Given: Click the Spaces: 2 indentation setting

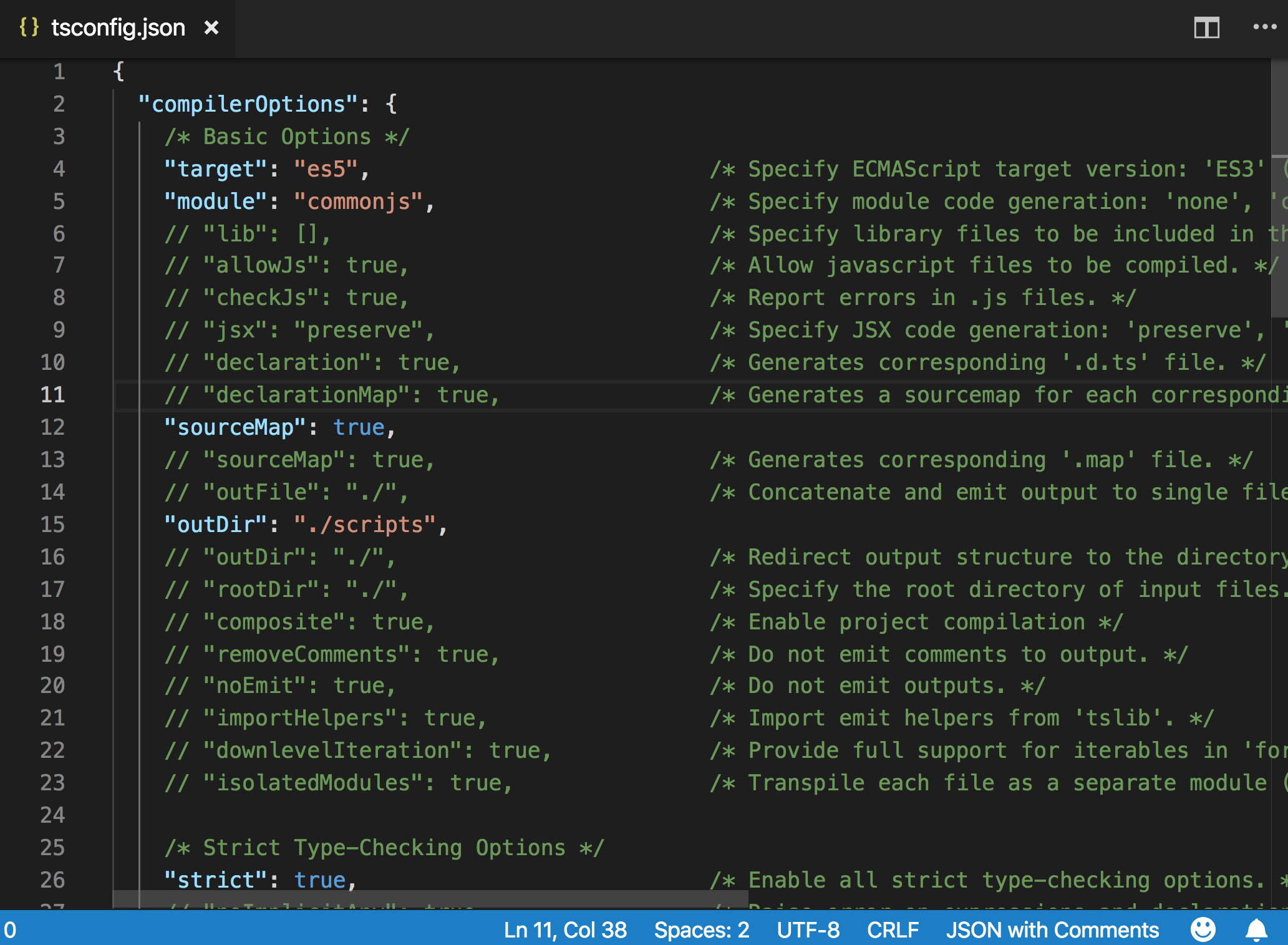Looking at the screenshot, I should (x=701, y=929).
